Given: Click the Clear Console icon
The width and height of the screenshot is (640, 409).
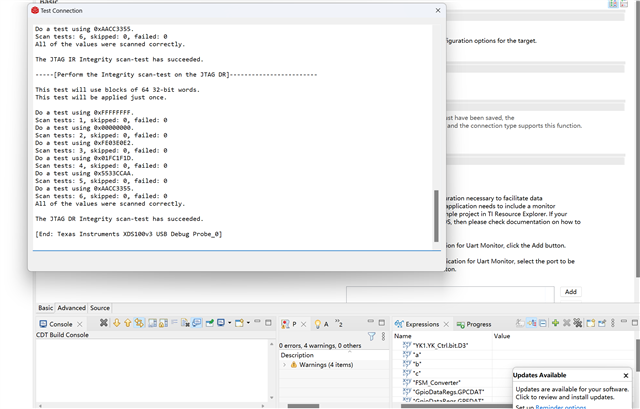Looking at the screenshot, I should pyautogui.click(x=185, y=323).
